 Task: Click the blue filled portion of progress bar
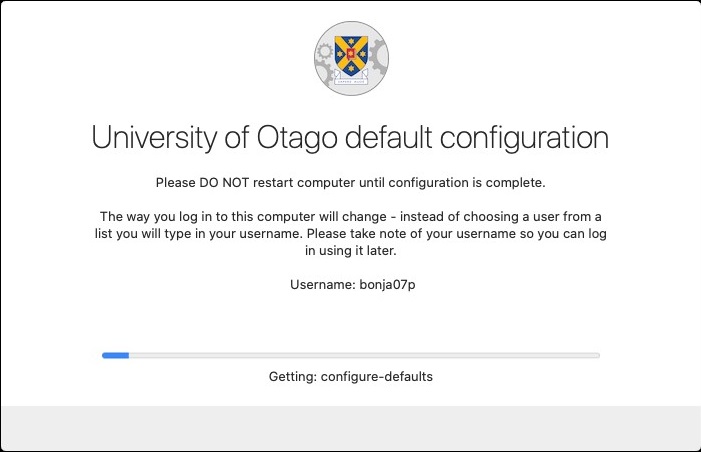pos(115,354)
